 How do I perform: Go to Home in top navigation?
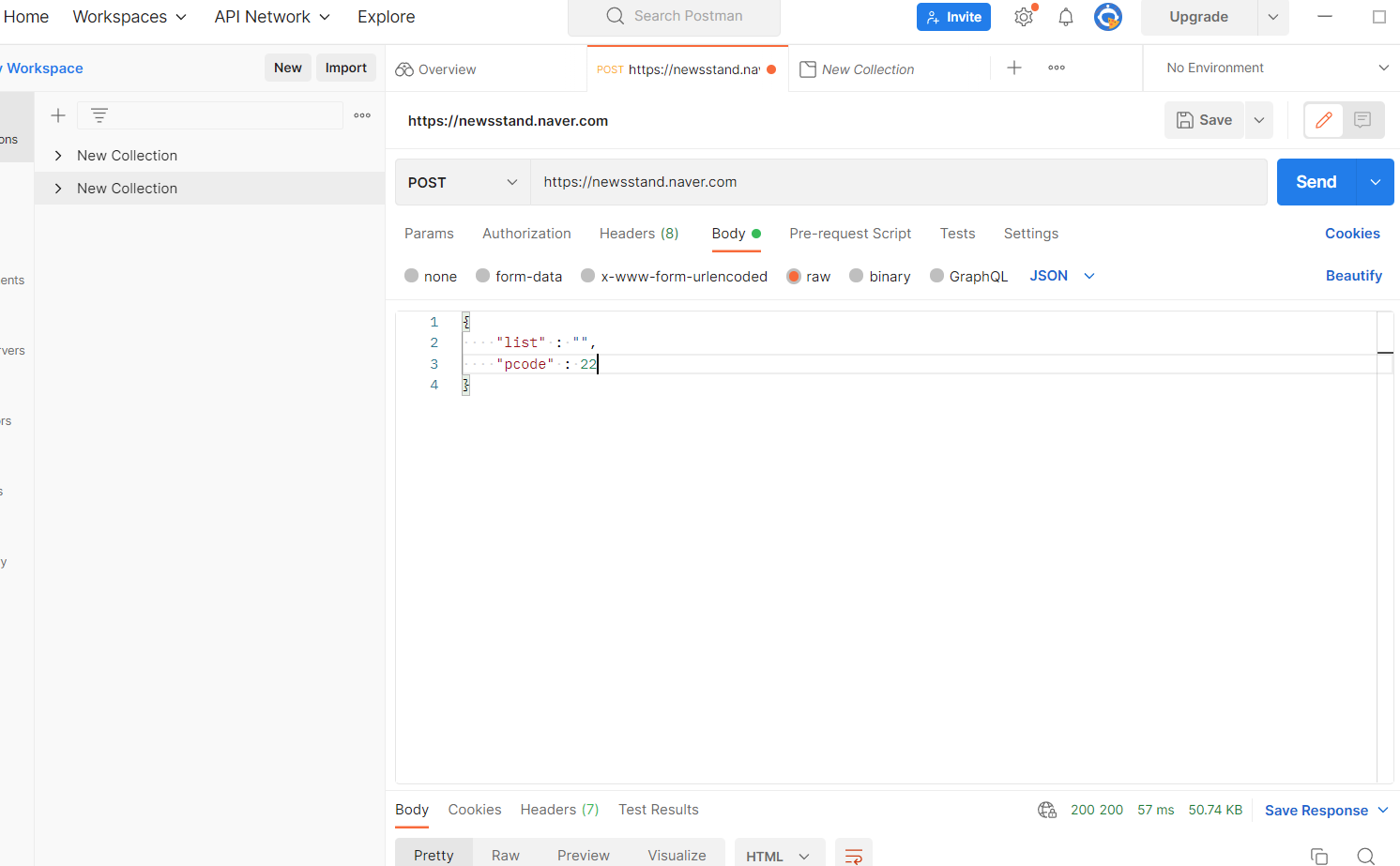click(x=25, y=17)
